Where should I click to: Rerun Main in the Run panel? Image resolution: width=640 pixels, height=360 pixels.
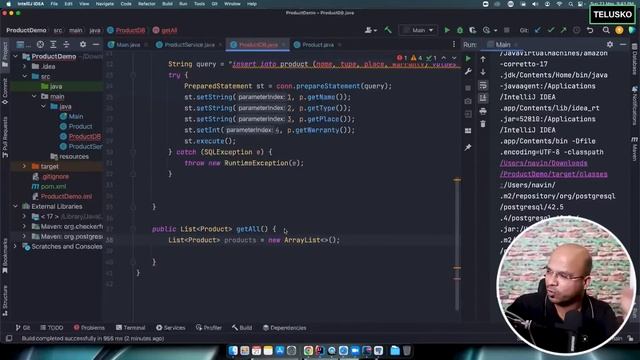pos(468,59)
